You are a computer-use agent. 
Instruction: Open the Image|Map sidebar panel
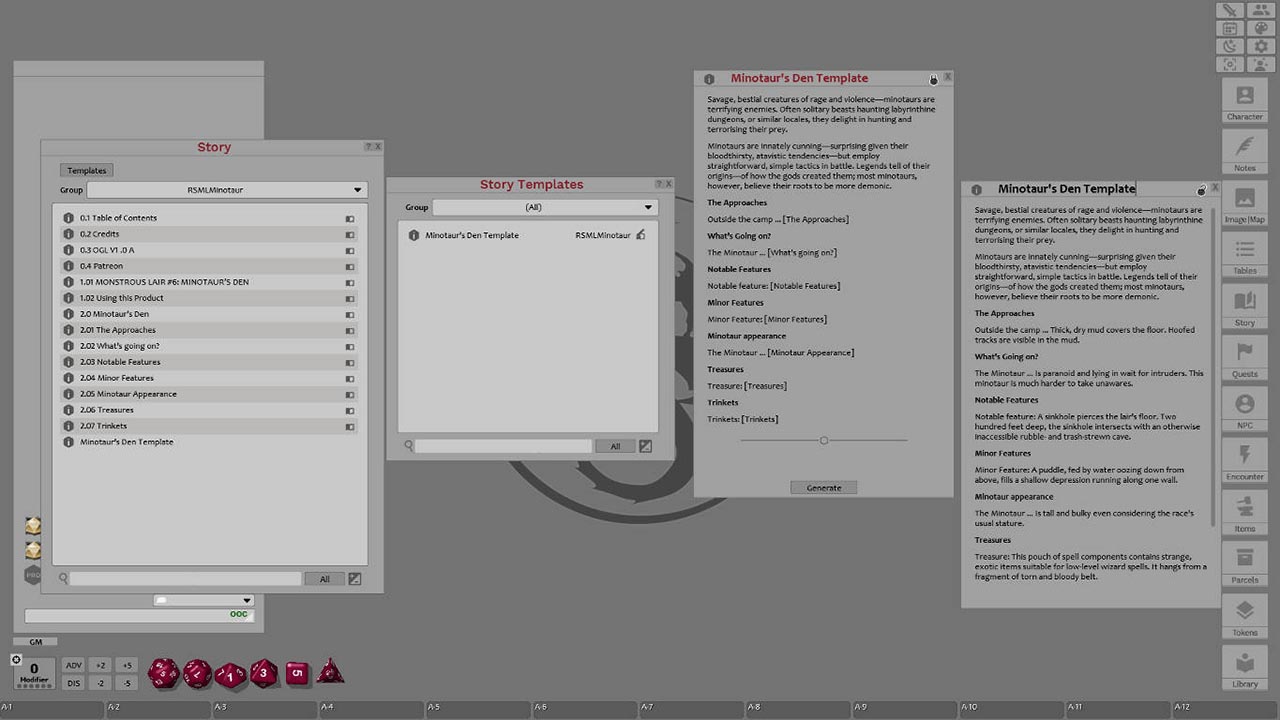tap(1244, 204)
